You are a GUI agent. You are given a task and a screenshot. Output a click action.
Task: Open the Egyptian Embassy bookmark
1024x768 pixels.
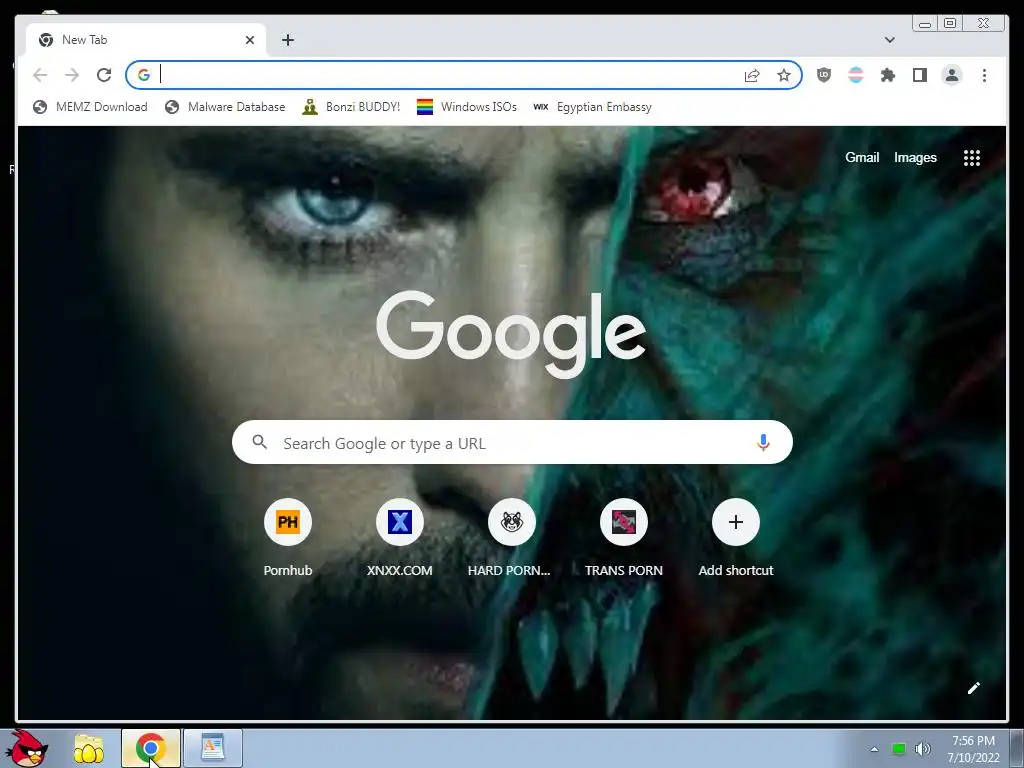pos(592,106)
